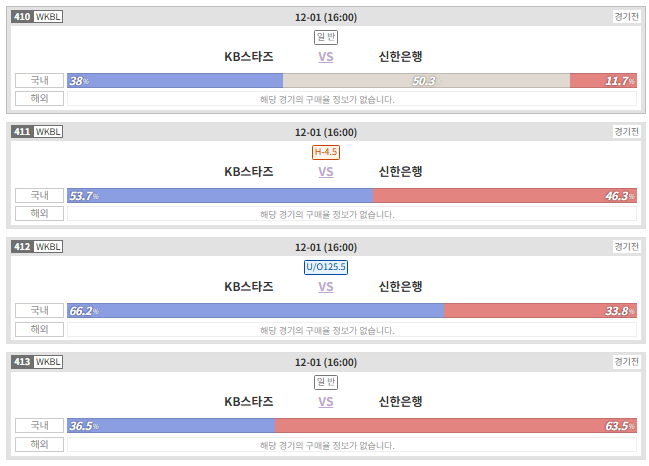Click the WKBL league tag in match 411
The height and width of the screenshot is (466, 649).
pos(48,132)
